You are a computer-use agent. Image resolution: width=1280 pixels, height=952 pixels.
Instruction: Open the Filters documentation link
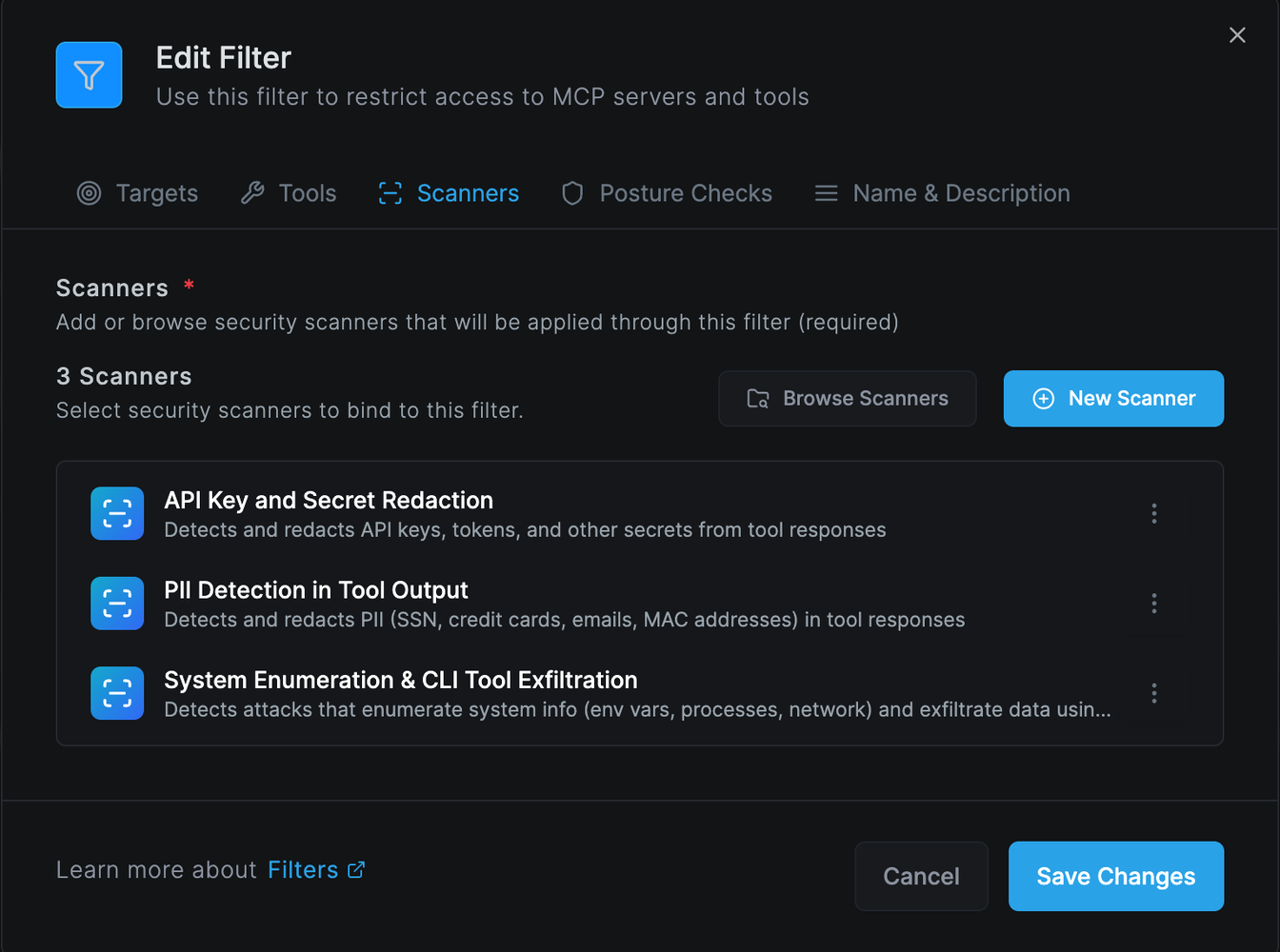pyautogui.click(x=303, y=869)
